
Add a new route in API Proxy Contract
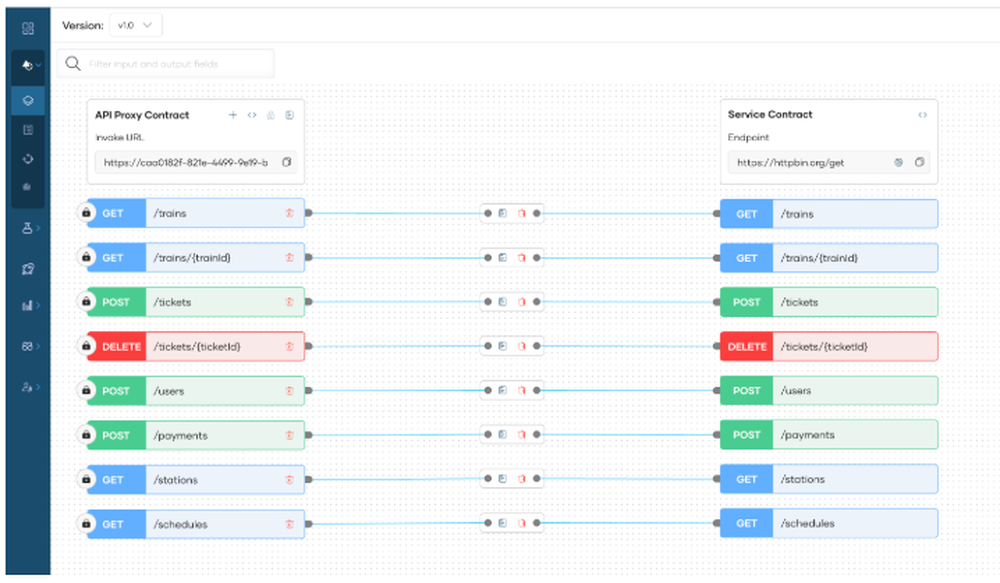233,115
